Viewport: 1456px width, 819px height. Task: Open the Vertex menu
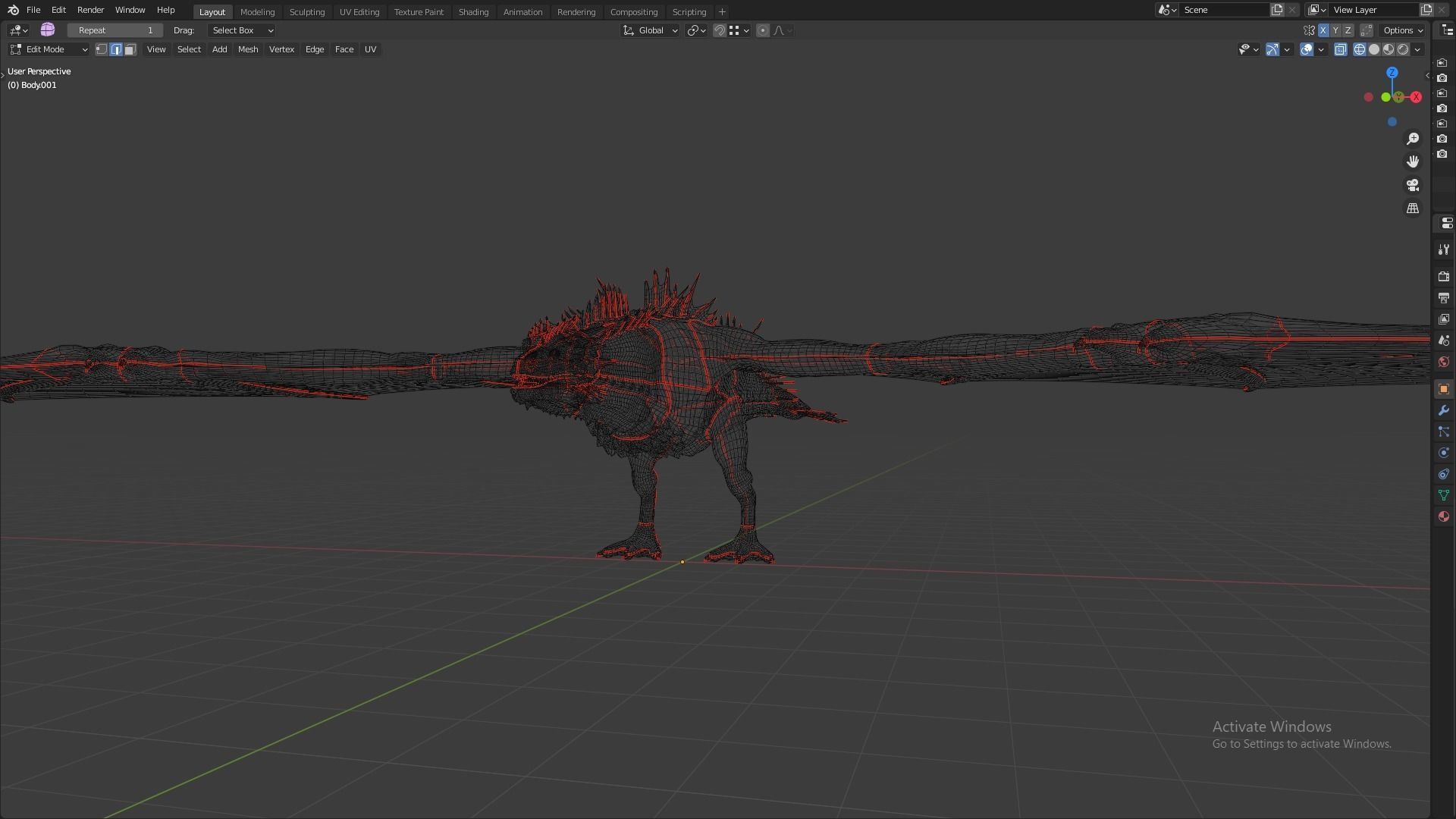click(281, 49)
